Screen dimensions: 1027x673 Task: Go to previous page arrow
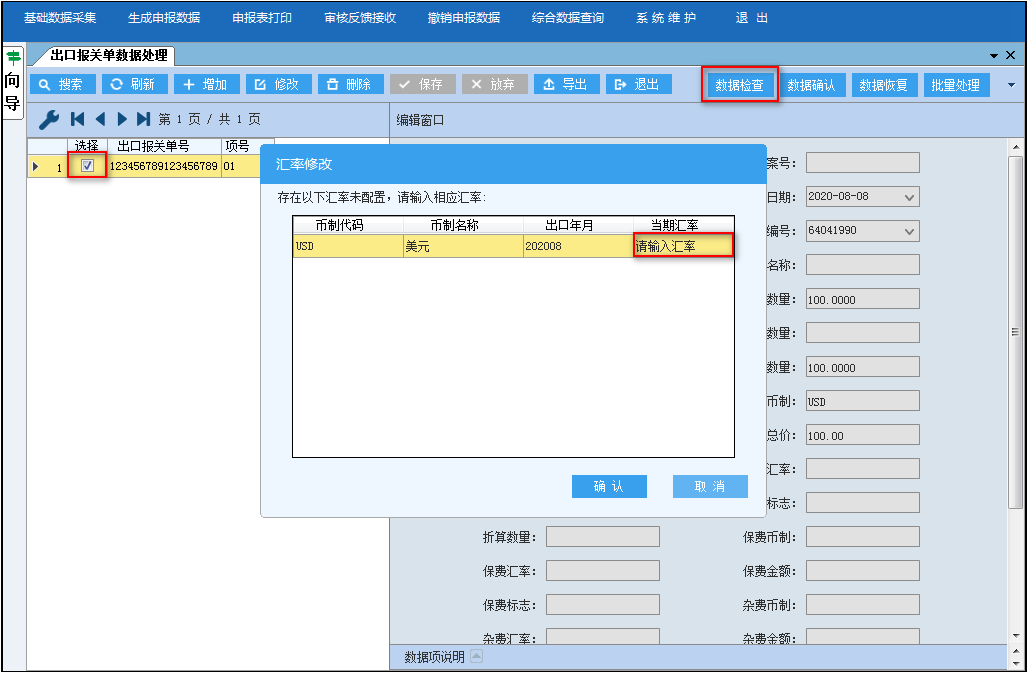(x=100, y=120)
